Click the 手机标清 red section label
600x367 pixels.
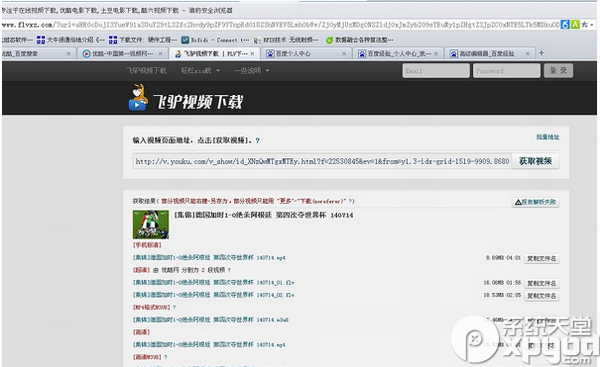(x=147, y=245)
